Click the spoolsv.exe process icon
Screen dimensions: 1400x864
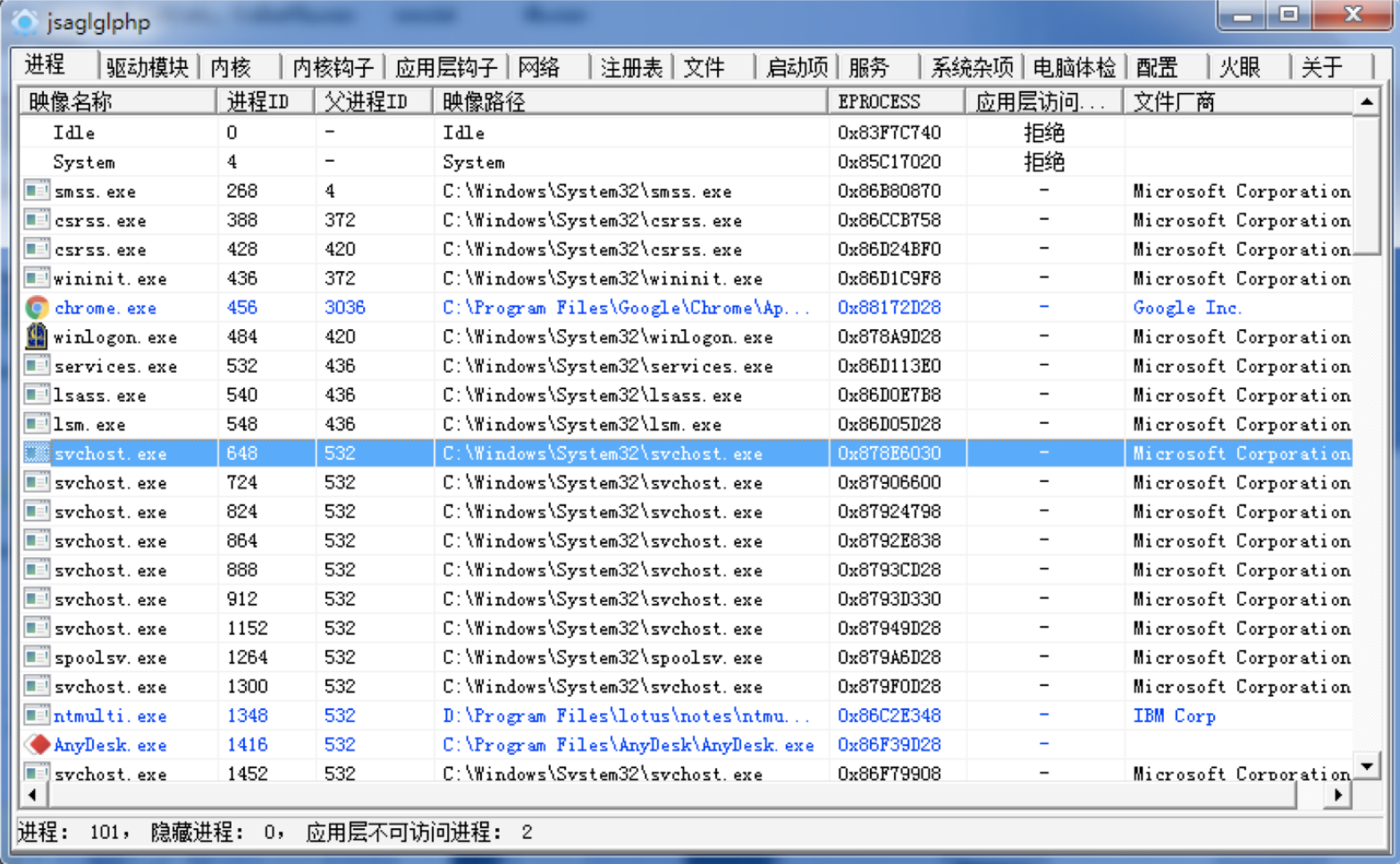point(37,657)
